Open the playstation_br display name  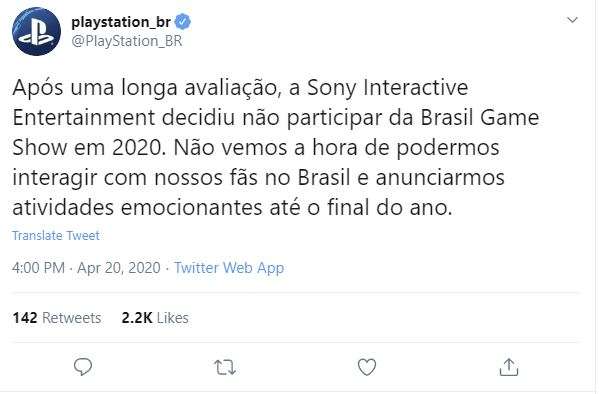click(121, 22)
